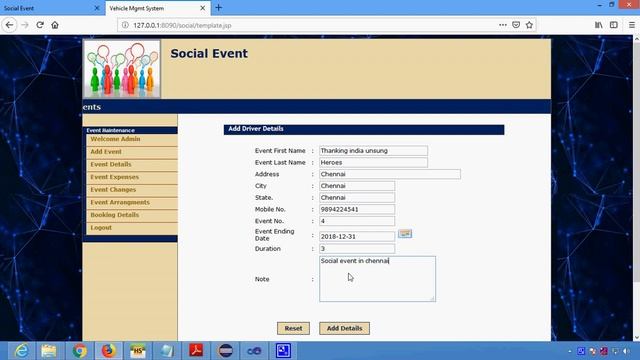Open the HS application in taskbar
Image resolution: width=640 pixels, height=360 pixels.
(138, 351)
